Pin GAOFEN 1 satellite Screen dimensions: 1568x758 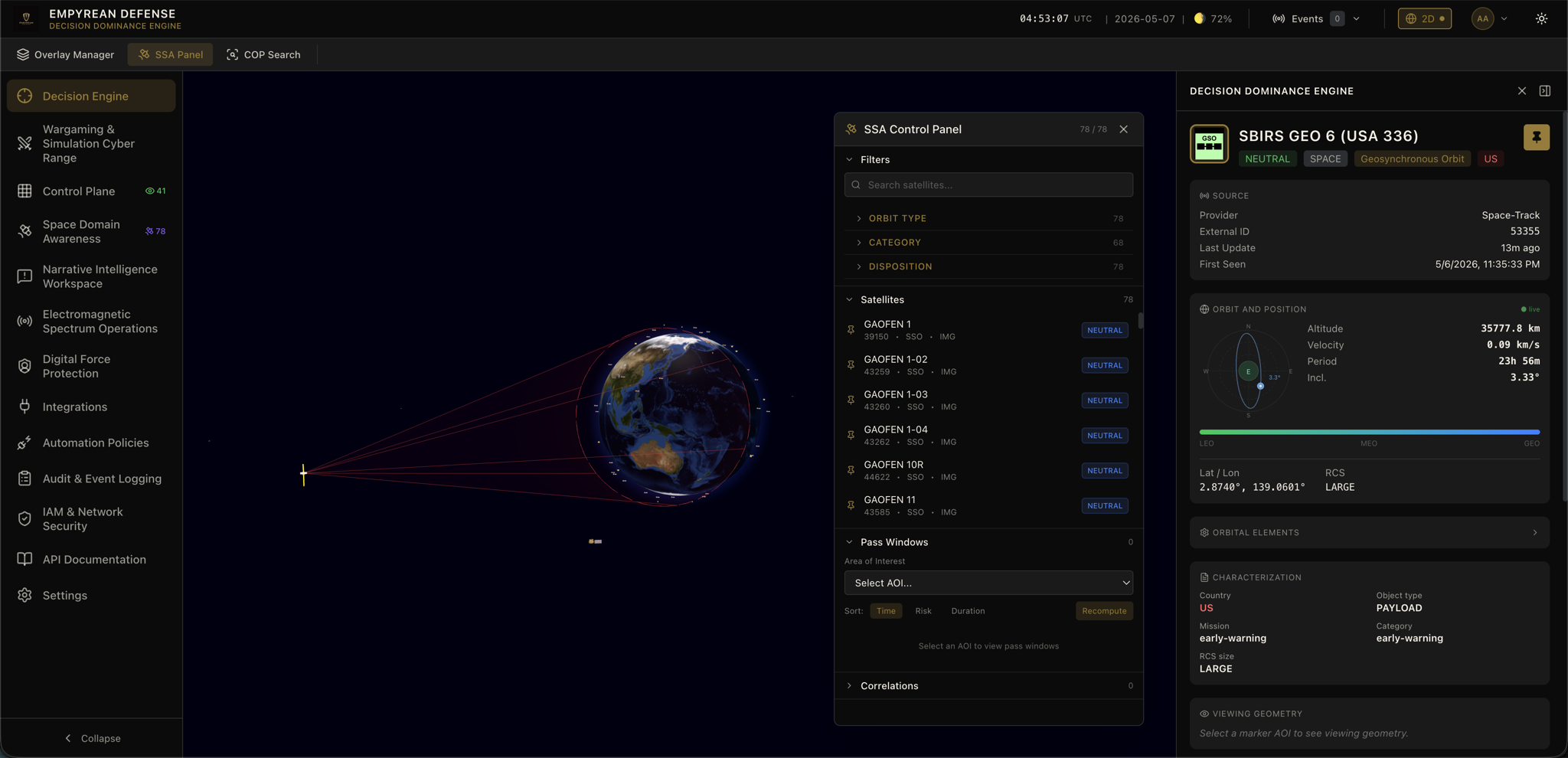(851, 330)
